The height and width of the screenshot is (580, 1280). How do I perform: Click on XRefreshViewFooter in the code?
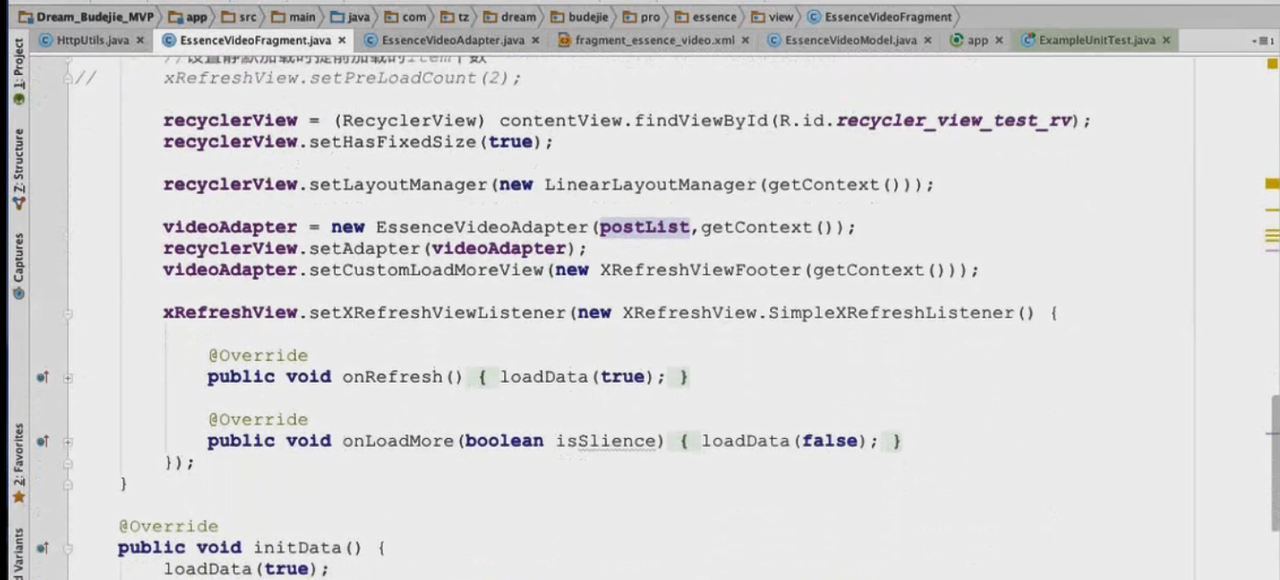pyautogui.click(x=700, y=270)
